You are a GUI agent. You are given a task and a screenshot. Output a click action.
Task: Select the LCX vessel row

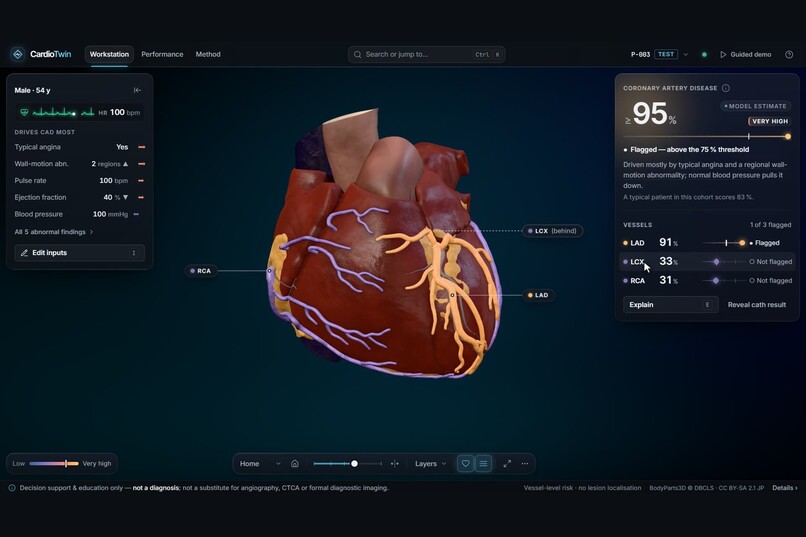(x=707, y=262)
